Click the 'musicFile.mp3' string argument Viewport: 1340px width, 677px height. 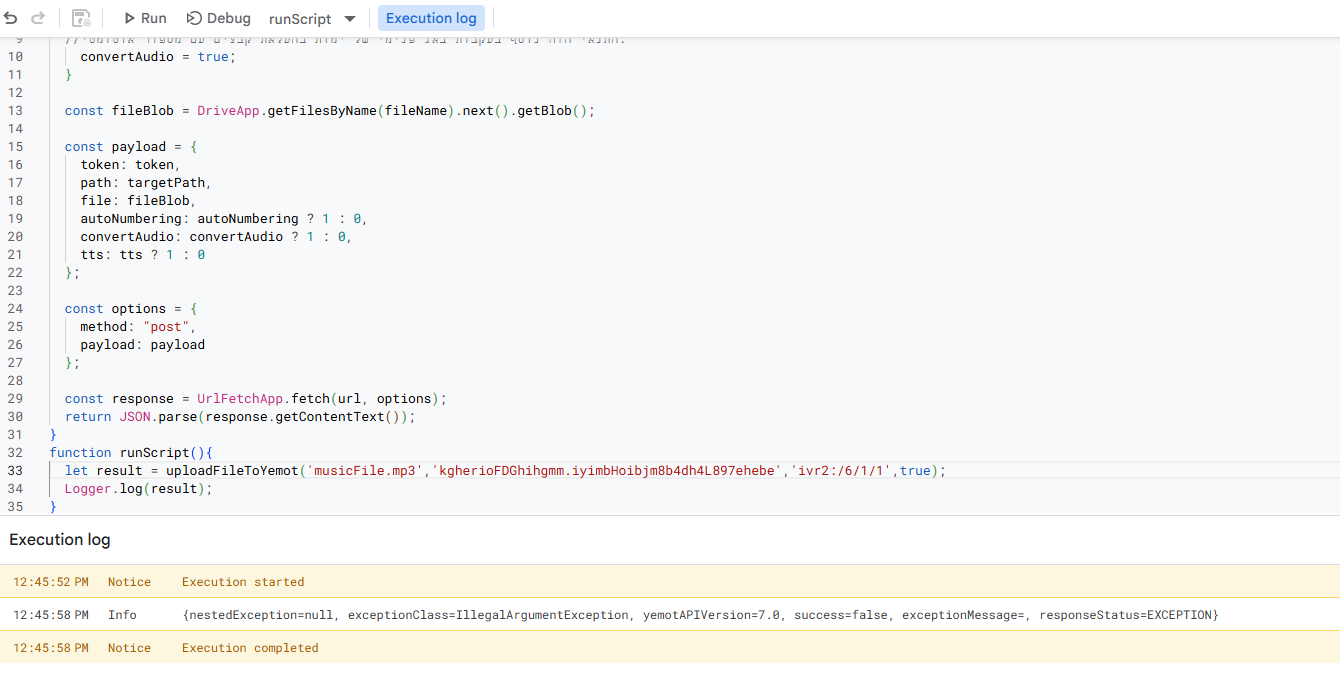point(365,471)
